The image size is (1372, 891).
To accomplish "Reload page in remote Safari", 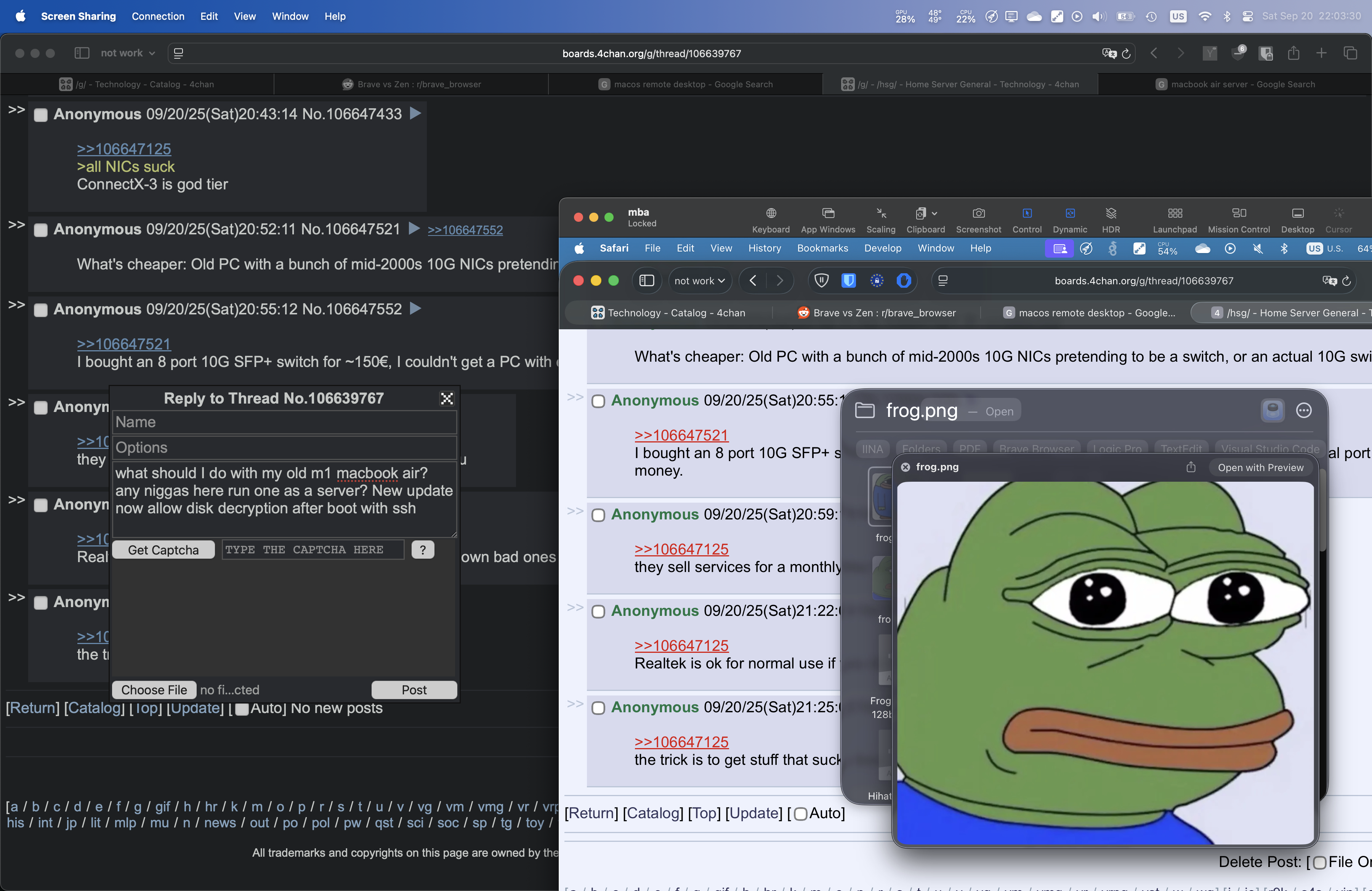I will click(1346, 280).
